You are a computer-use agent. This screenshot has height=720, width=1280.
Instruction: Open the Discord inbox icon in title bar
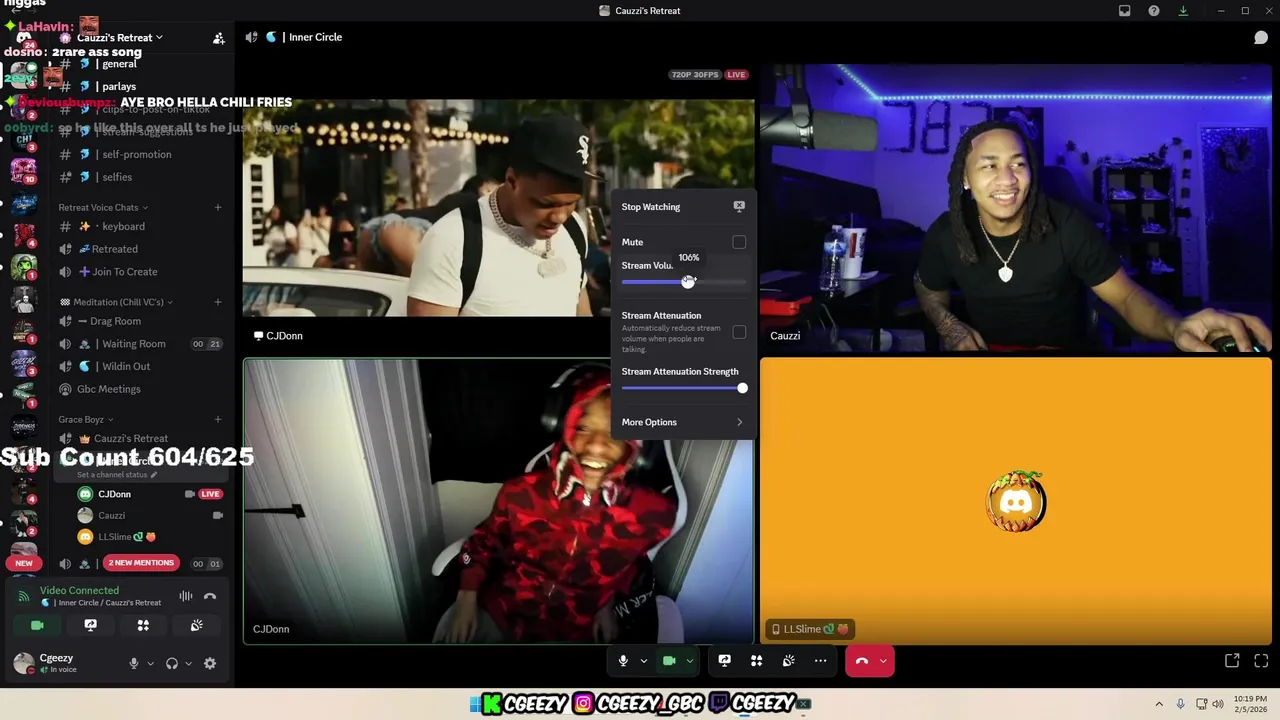point(1124,11)
